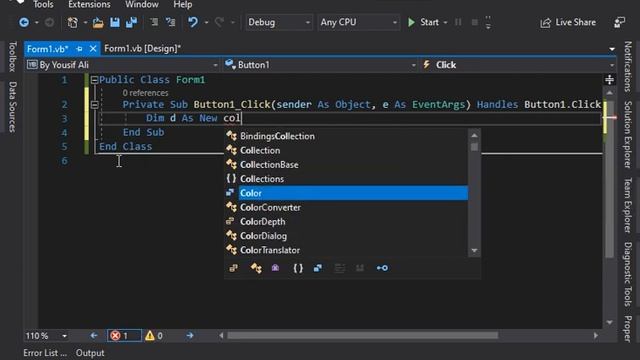Click the IntelliSense list scroll down arrow

pos(474,251)
